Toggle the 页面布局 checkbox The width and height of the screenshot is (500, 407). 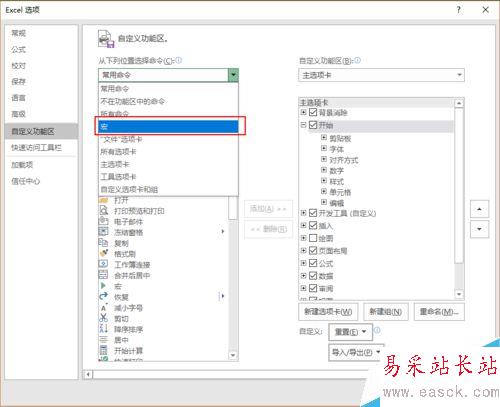(313, 250)
